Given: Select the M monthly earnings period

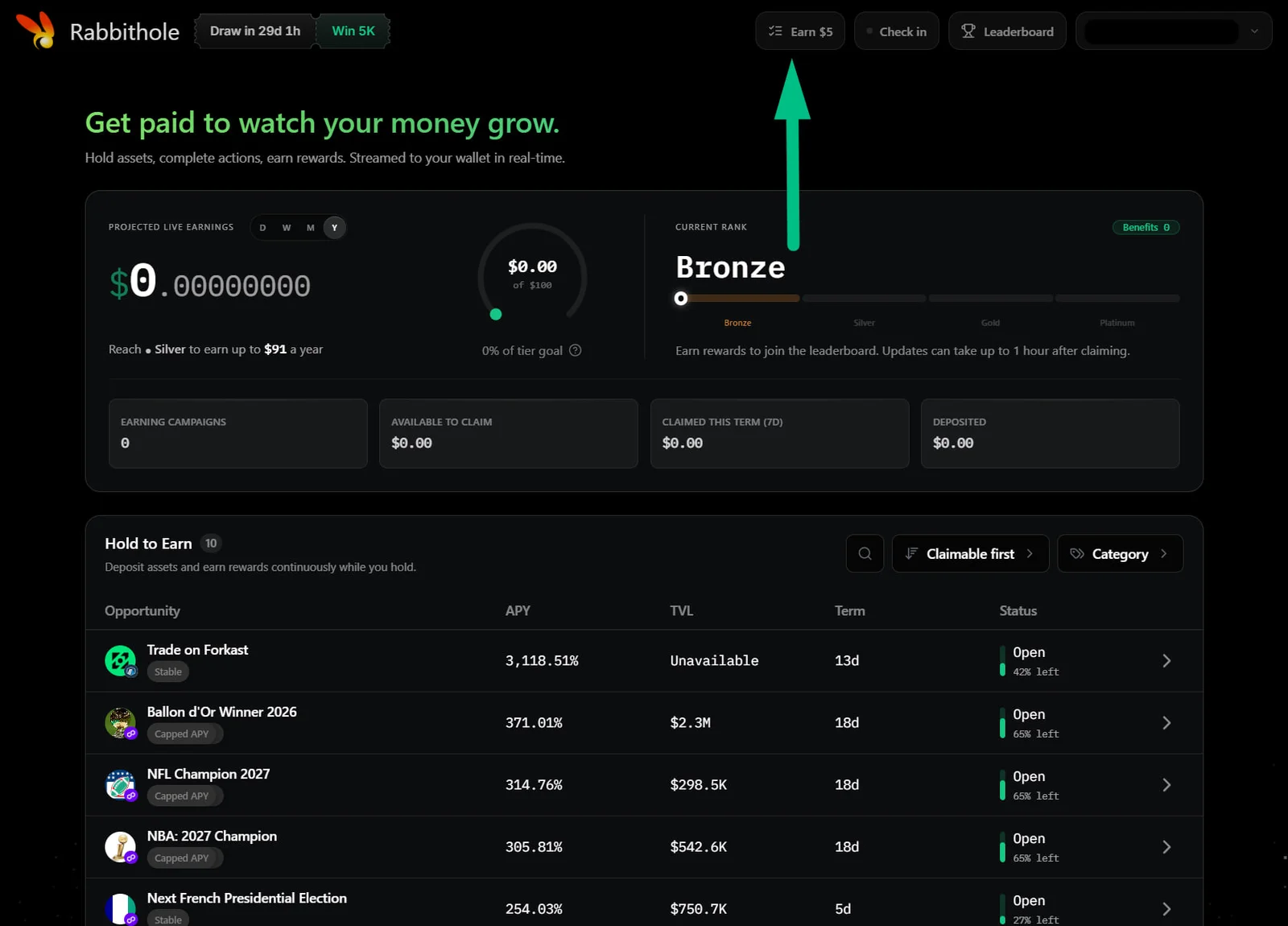Looking at the screenshot, I should [311, 228].
